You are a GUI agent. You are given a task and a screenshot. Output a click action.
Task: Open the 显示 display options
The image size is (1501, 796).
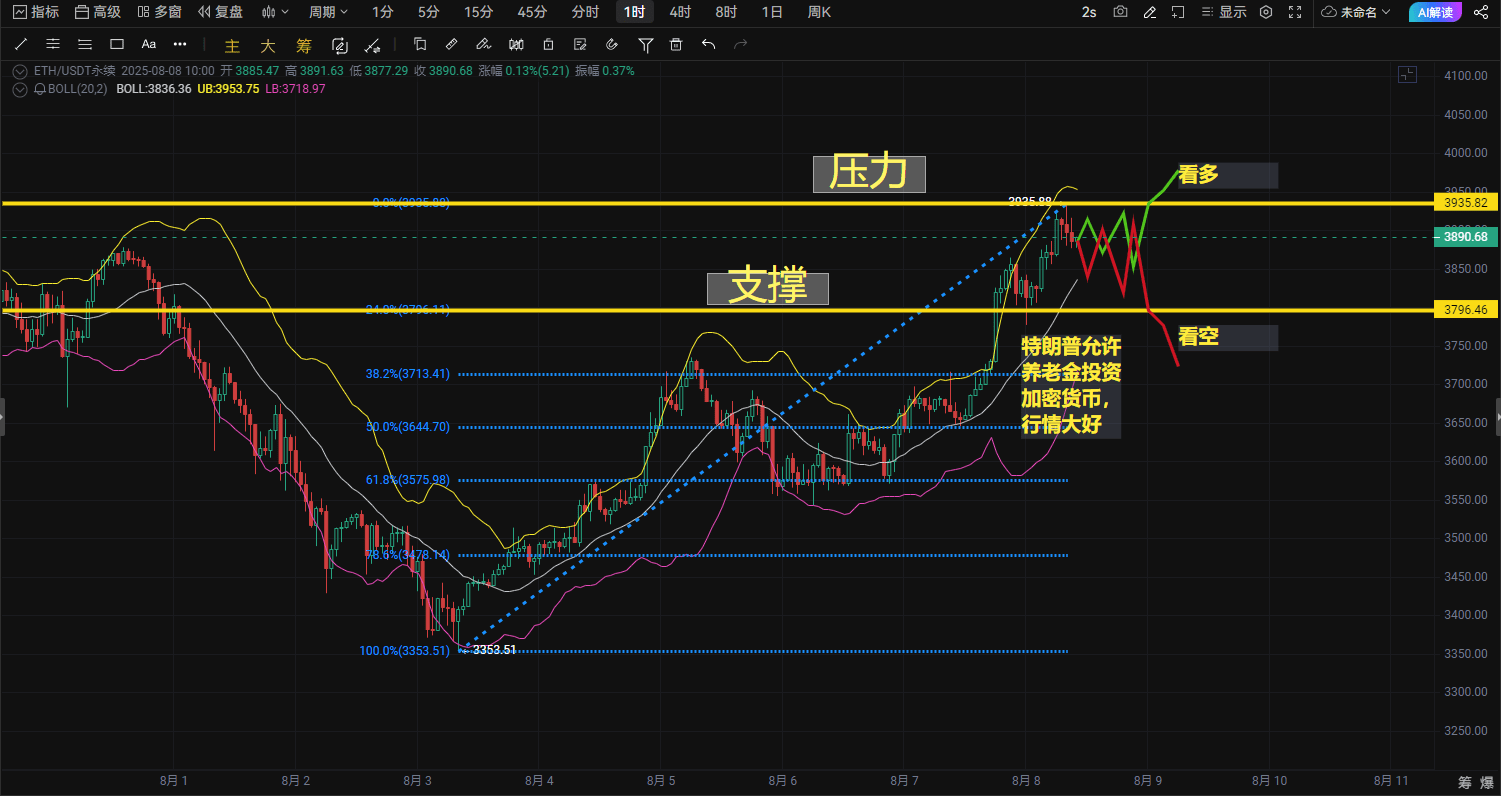pos(1222,12)
